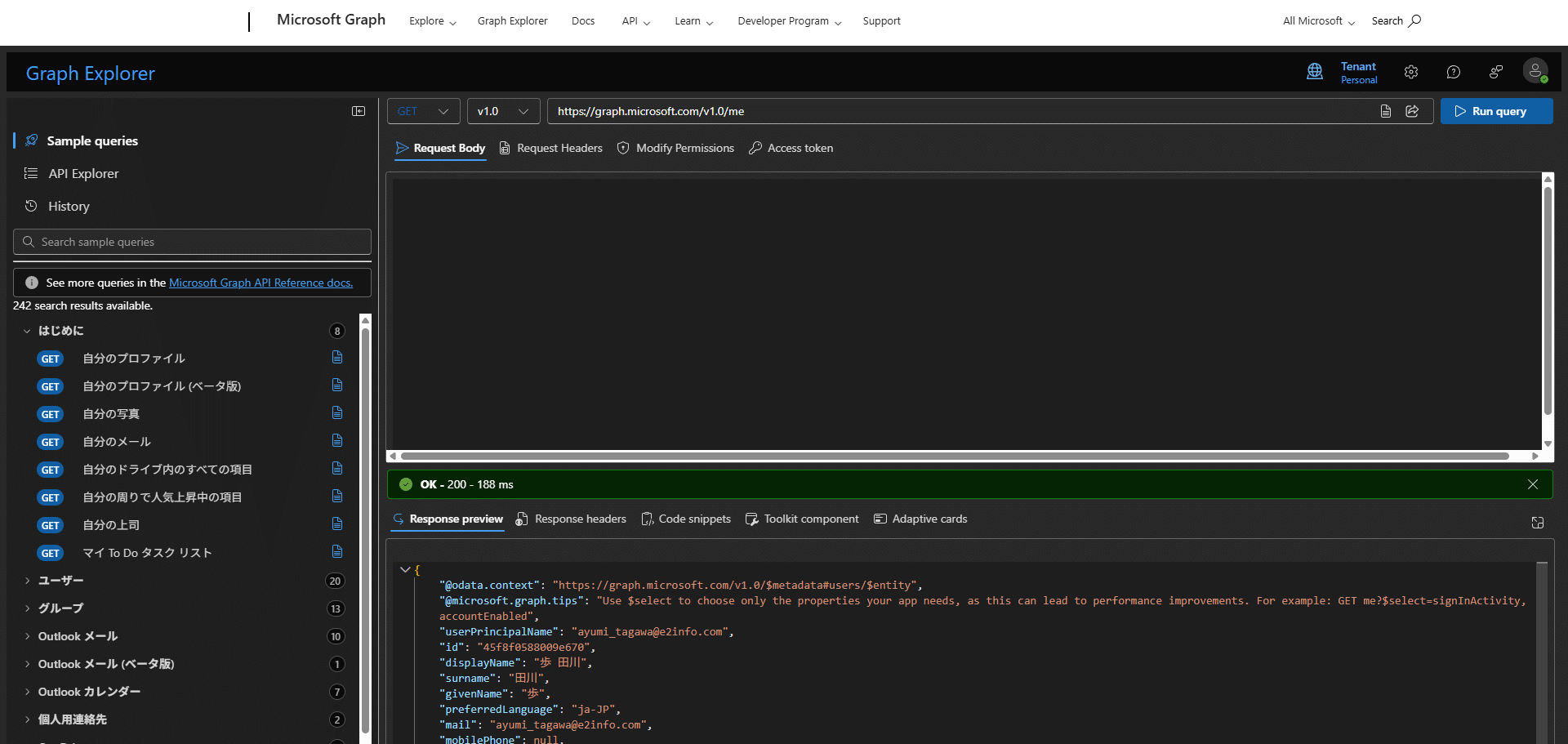The height and width of the screenshot is (744, 1568).
Task: Click the request body horizontal scrollbar
Action: [955, 456]
